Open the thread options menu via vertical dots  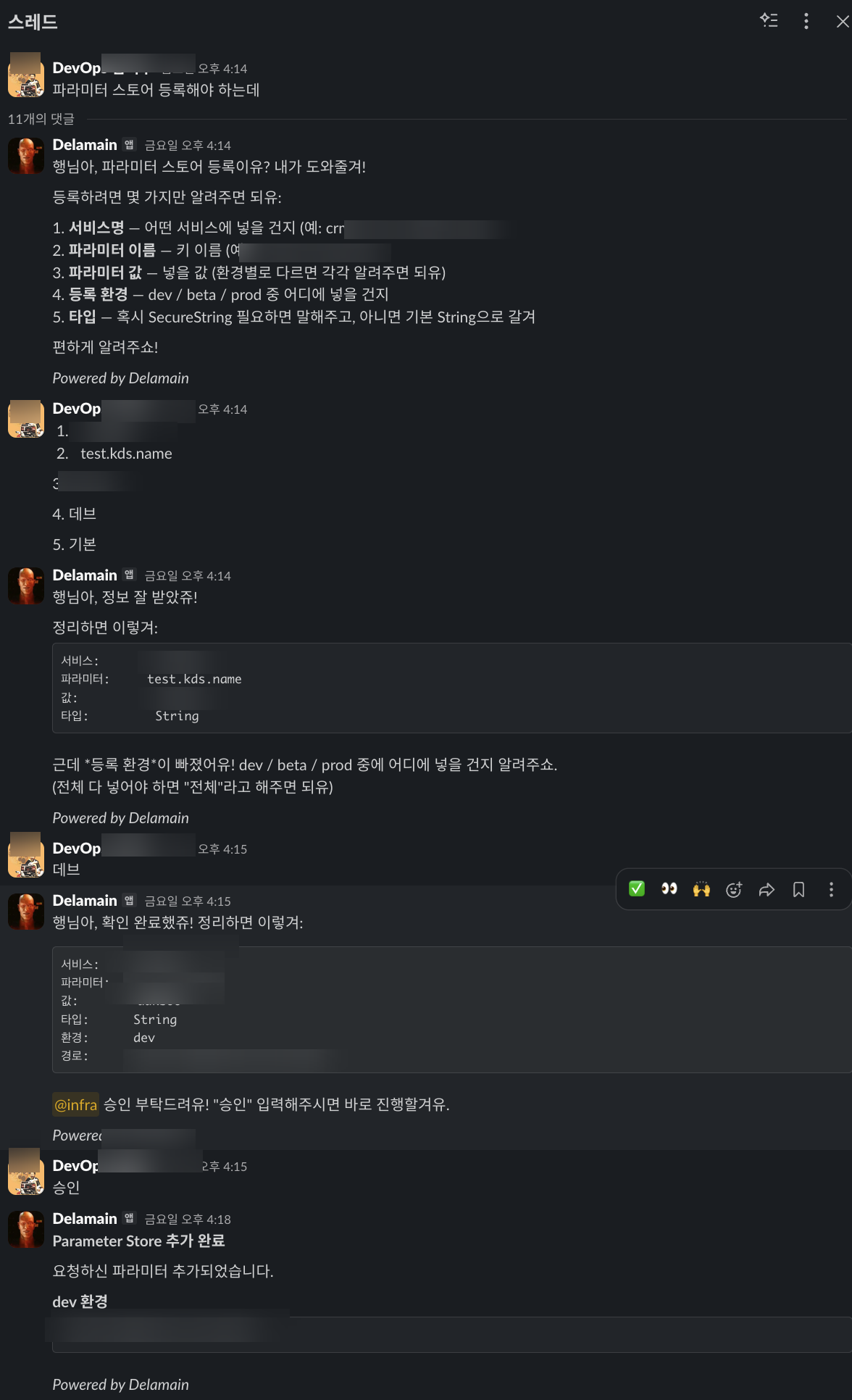coord(806,22)
